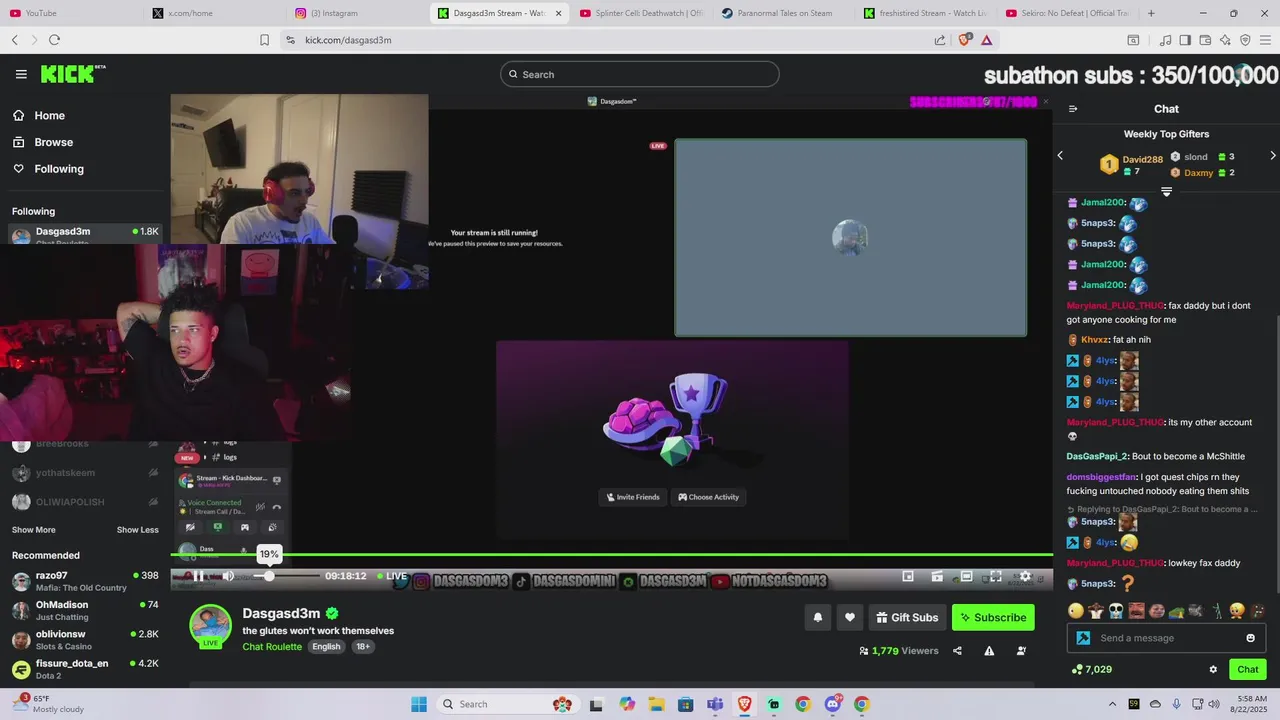Show next Weekly Top Gifters page
Viewport: 1280px width, 720px height.
[1272, 156]
